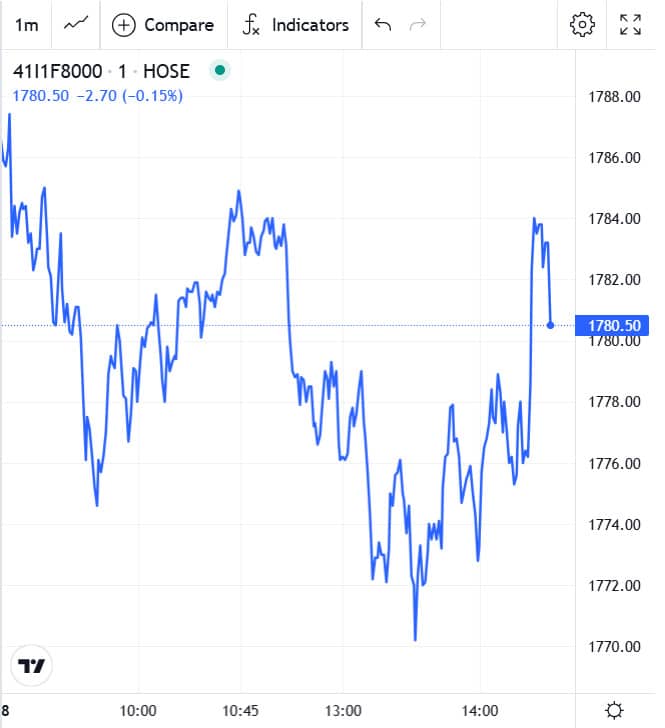The height and width of the screenshot is (728, 665).
Task: Undo the last chart action
Action: 383,24
